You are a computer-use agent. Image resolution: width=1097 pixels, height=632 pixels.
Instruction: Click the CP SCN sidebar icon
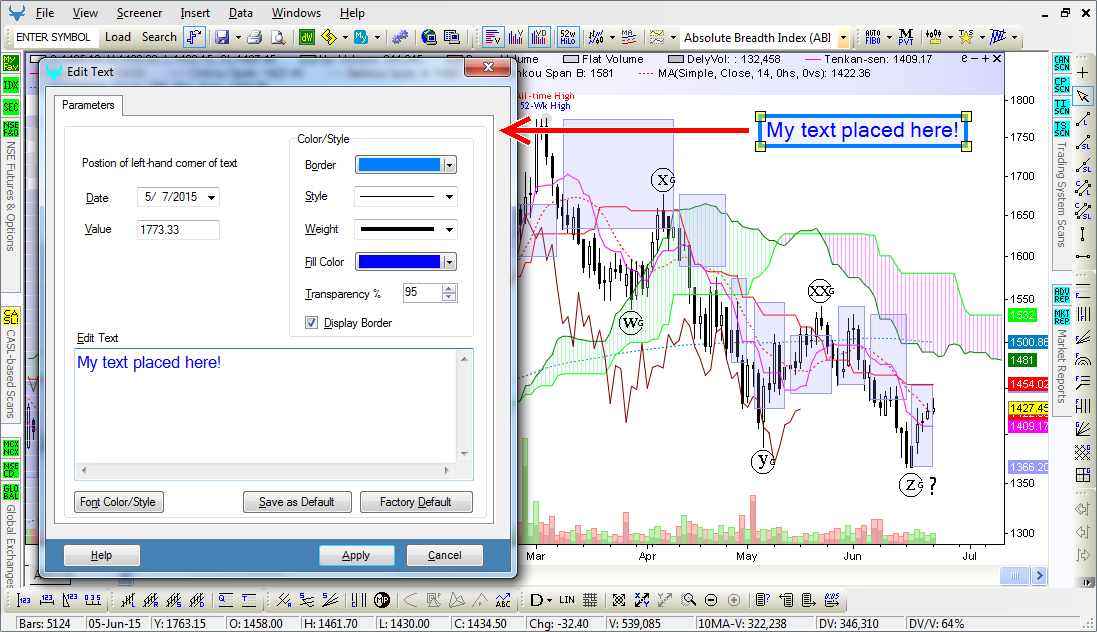pyautogui.click(x=1061, y=85)
